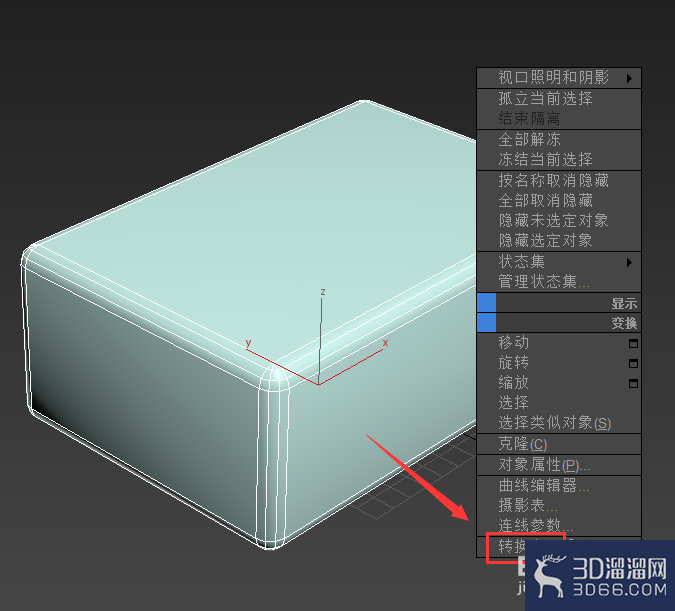Open the 移动 settings box icon
The height and width of the screenshot is (611, 675).
coord(633,343)
